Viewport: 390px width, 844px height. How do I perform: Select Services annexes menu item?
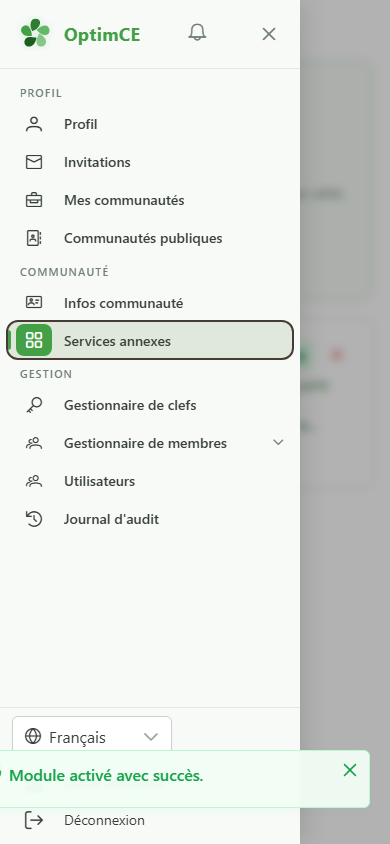[150, 340]
